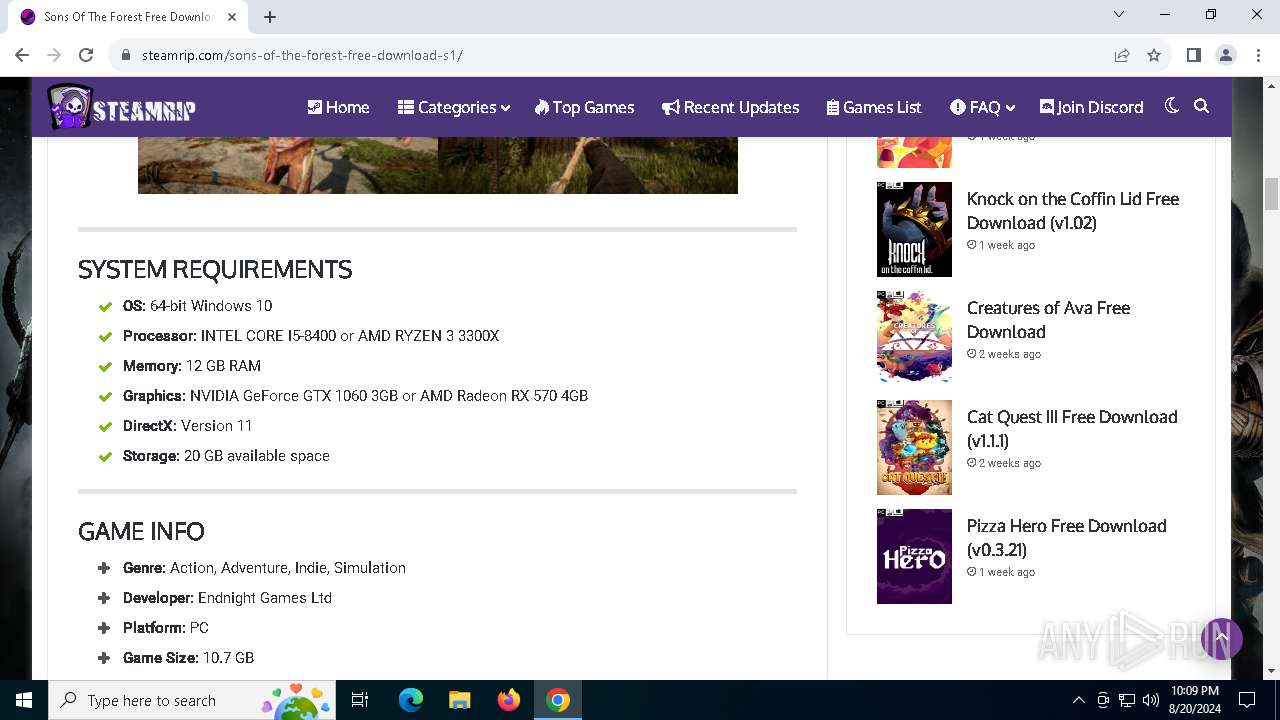Click the Graphics requirement line
This screenshot has height=720, width=1280.
pyautogui.click(x=355, y=396)
